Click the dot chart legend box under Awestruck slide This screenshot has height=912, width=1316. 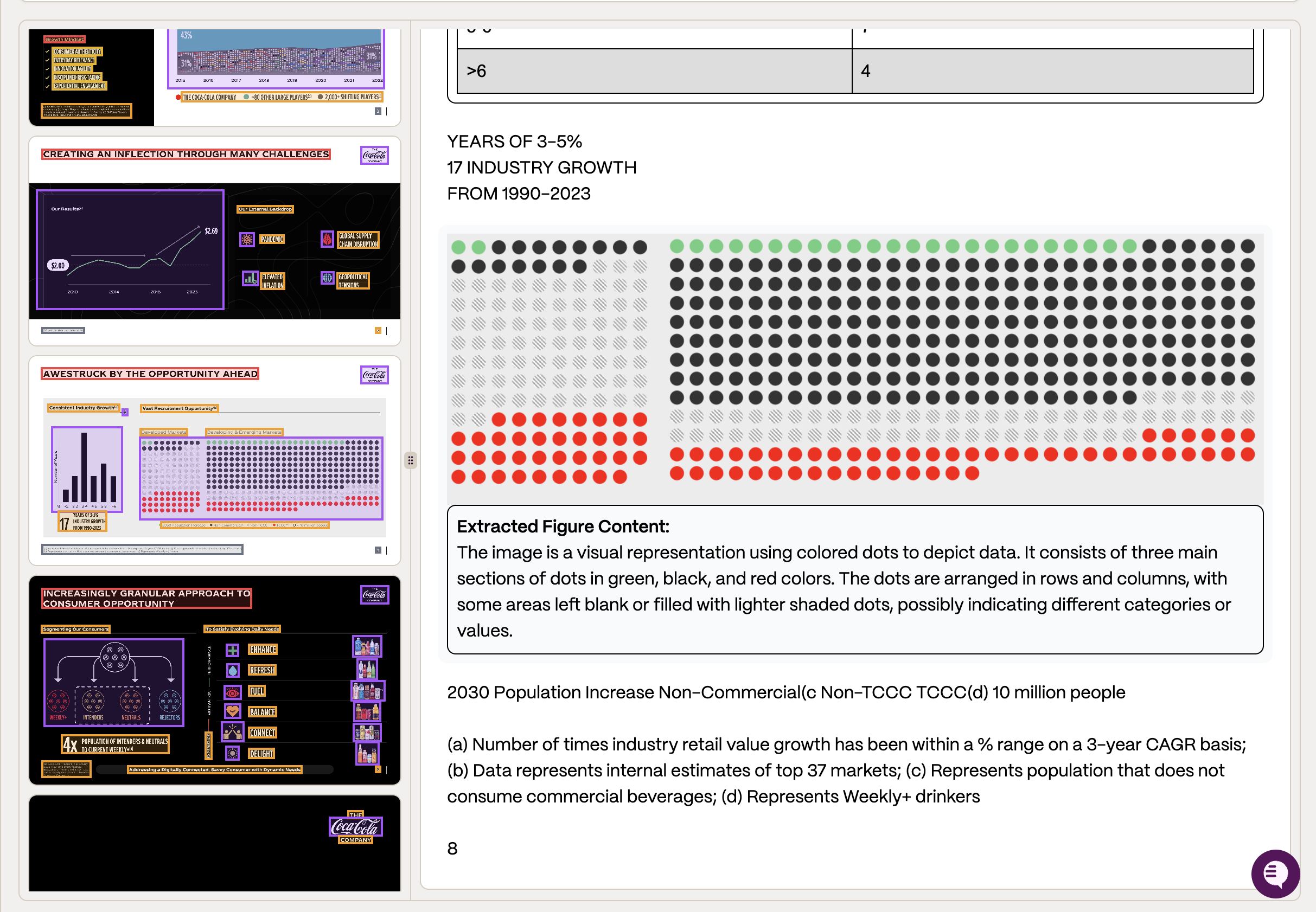[245, 525]
